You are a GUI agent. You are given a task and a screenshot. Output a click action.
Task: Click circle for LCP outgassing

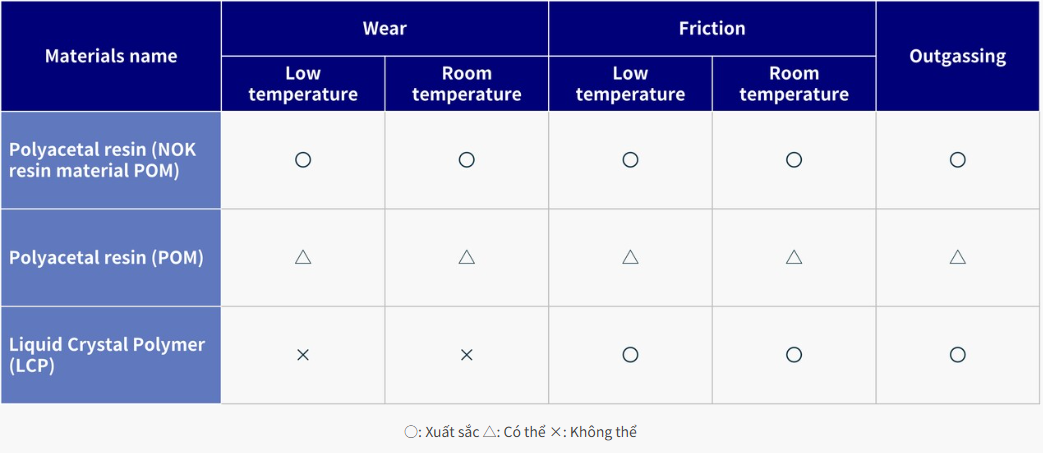point(957,355)
